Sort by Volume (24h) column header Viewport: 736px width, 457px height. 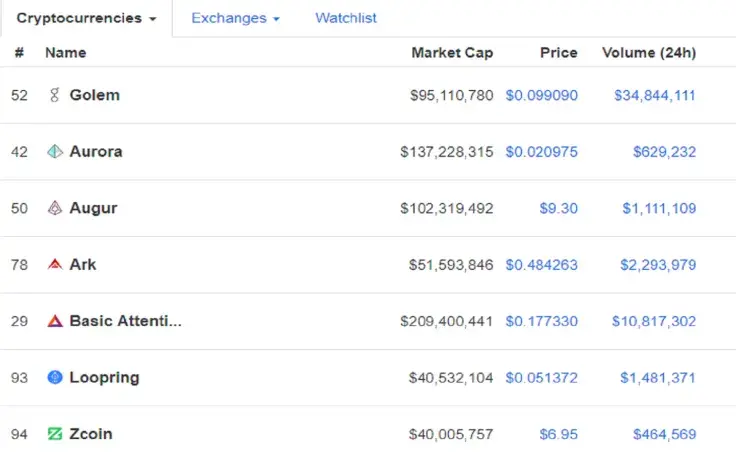point(648,52)
